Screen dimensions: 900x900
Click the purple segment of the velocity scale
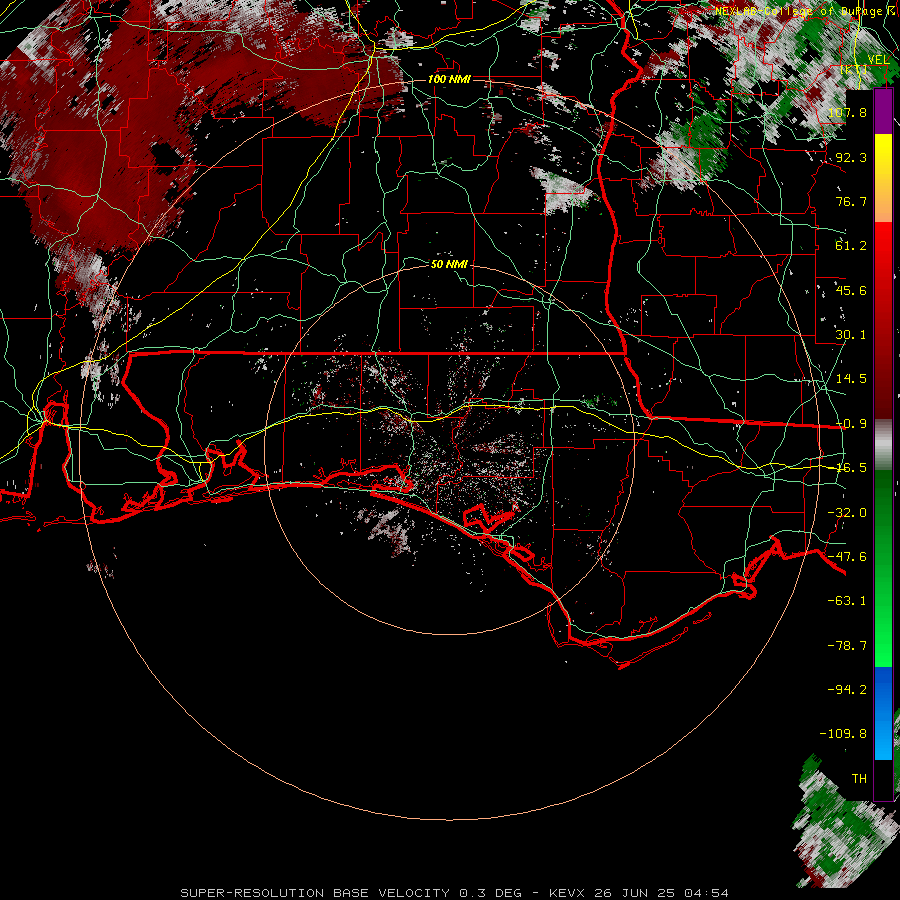883,111
